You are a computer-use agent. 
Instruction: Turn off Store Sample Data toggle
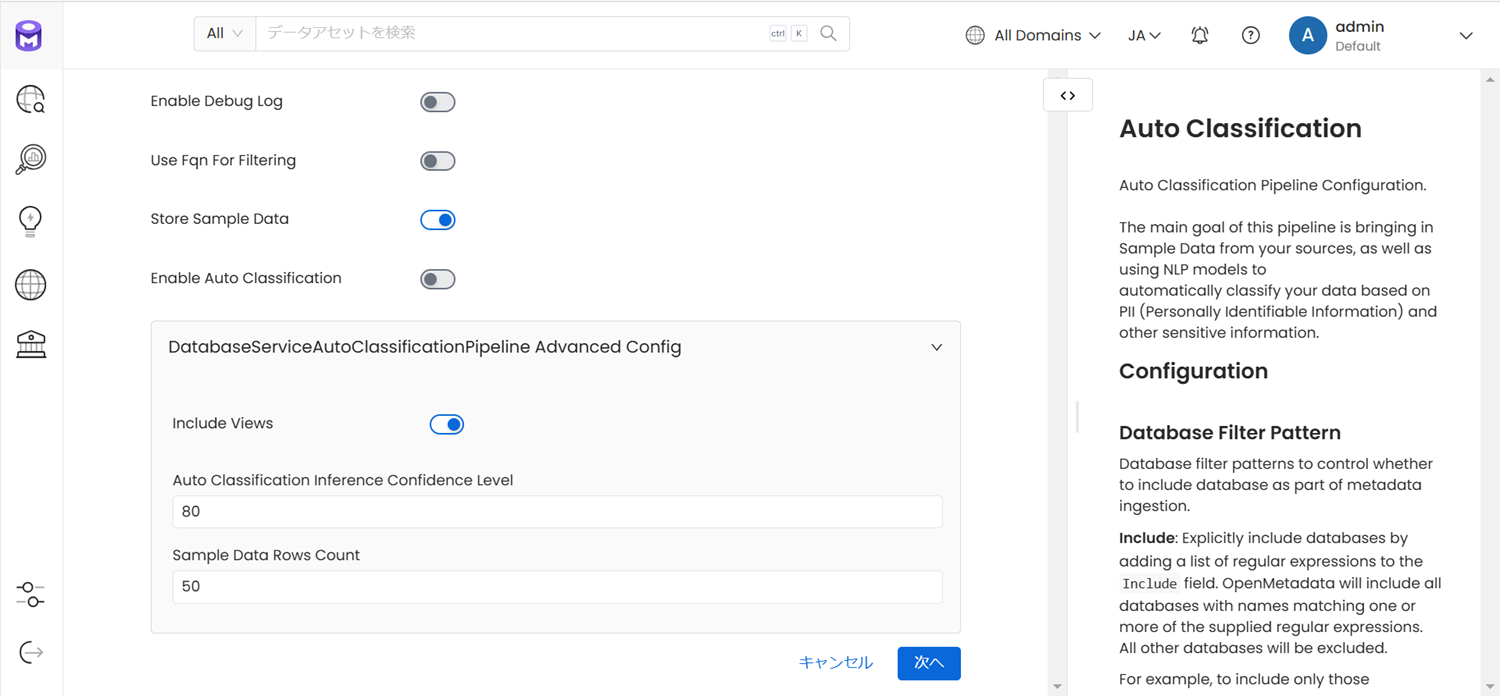(437, 220)
